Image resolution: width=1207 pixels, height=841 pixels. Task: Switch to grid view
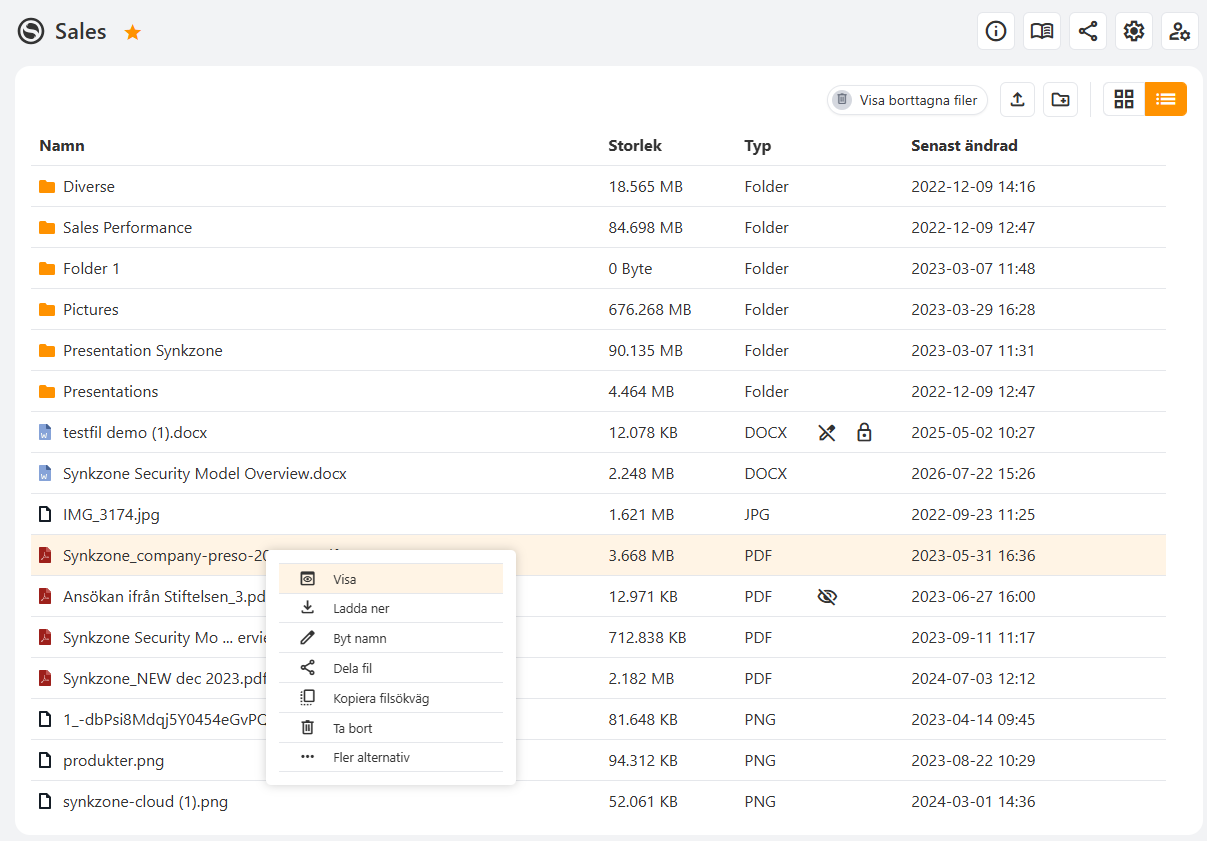1124,99
